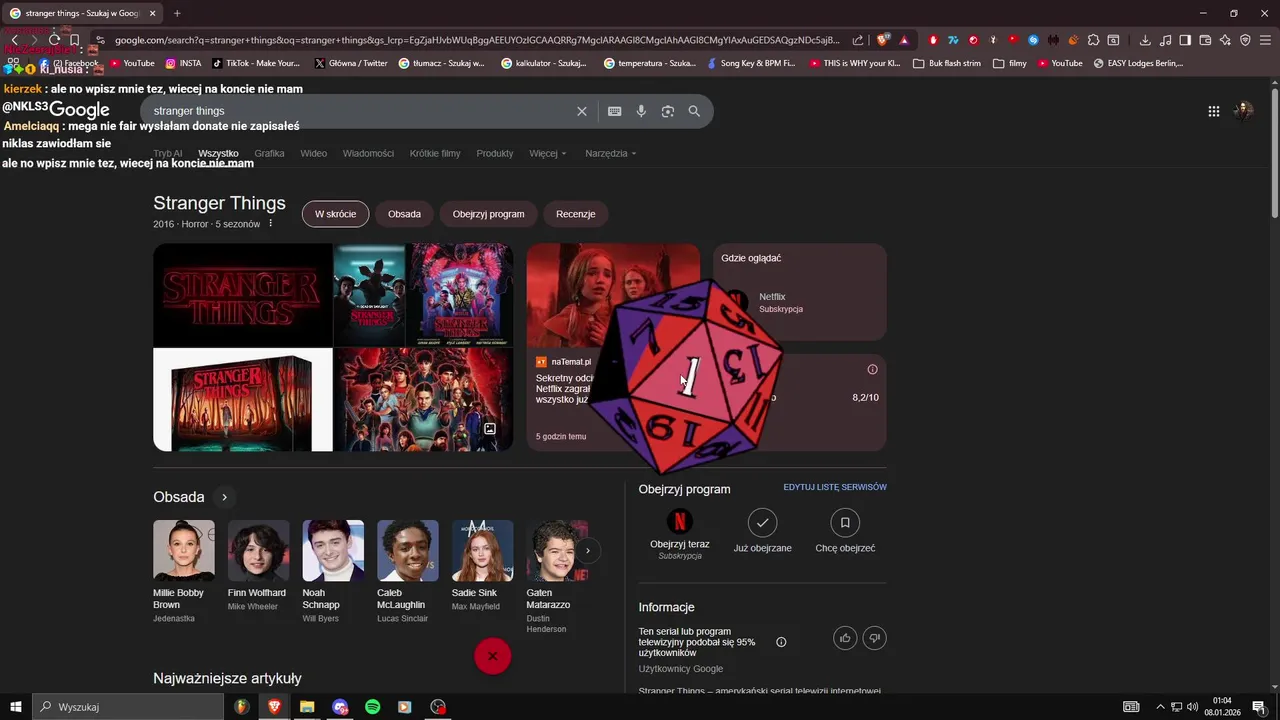Image resolution: width=1280 pixels, height=720 pixels.
Task: Open Millie Bobby Brown cast card
Action: pos(184,571)
